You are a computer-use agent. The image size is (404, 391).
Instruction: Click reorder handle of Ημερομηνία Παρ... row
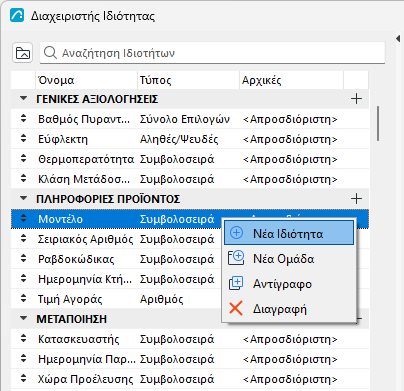(x=23, y=359)
